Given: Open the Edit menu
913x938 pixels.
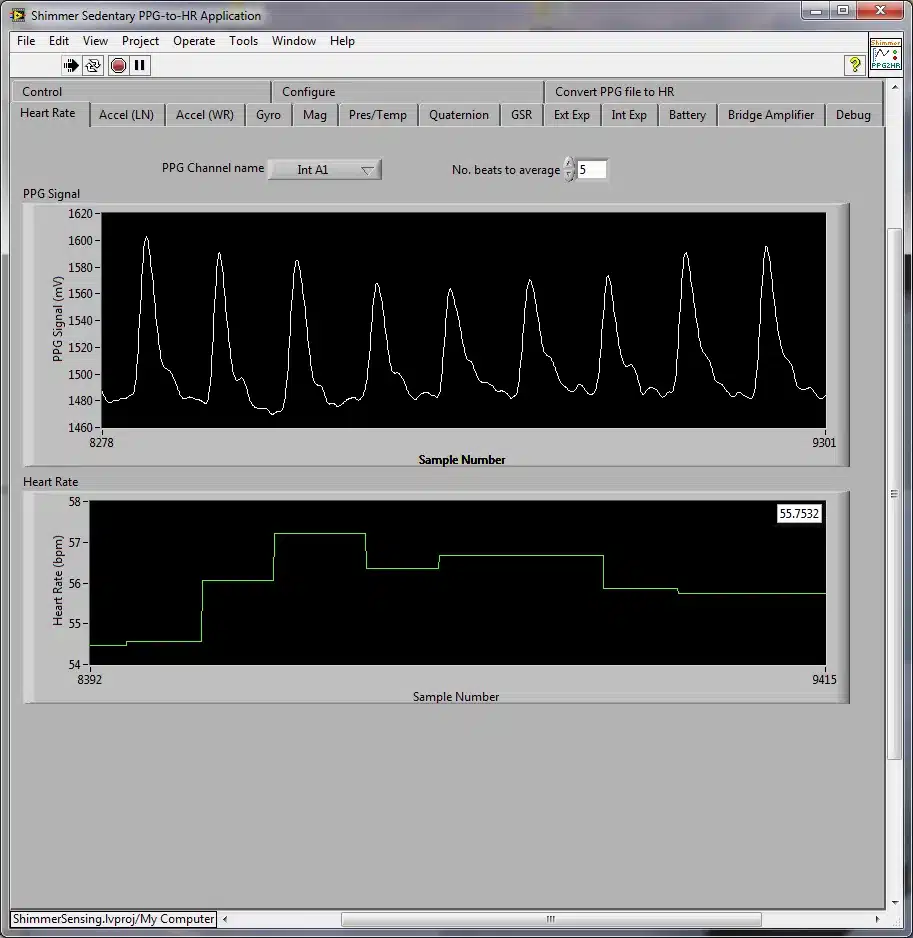Looking at the screenshot, I should [x=59, y=41].
